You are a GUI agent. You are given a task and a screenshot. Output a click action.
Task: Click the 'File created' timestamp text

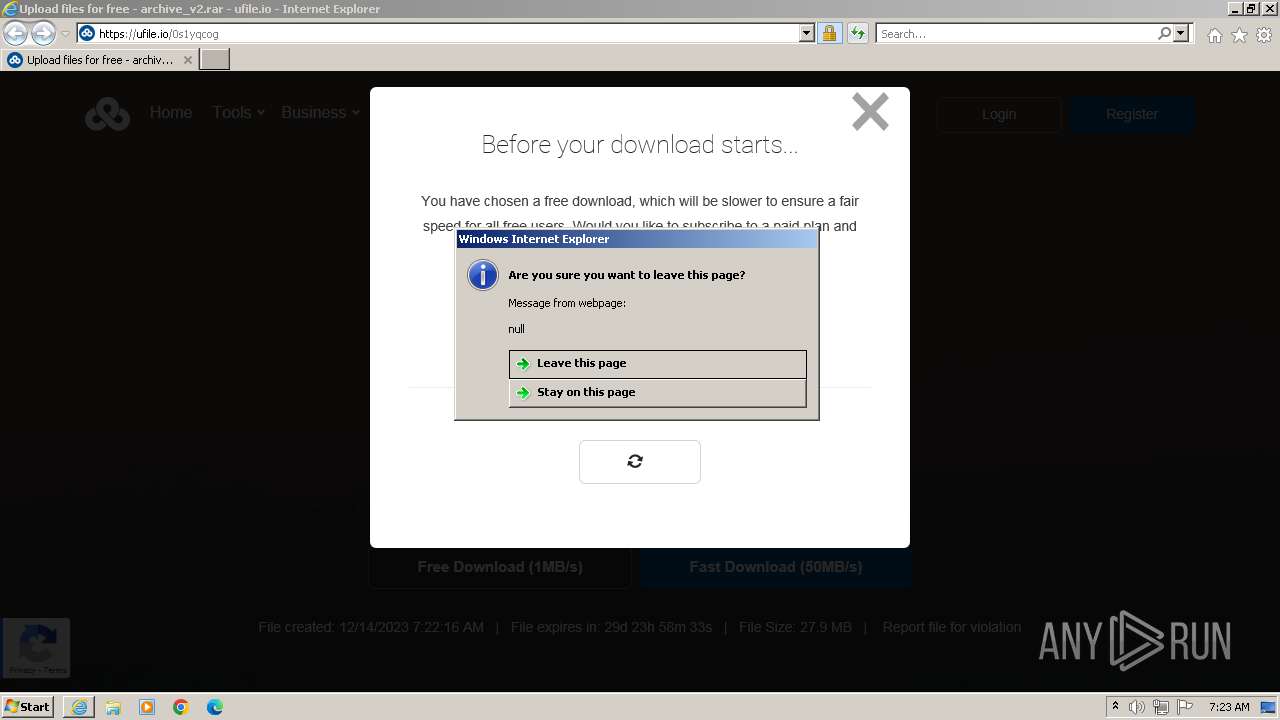coord(371,627)
